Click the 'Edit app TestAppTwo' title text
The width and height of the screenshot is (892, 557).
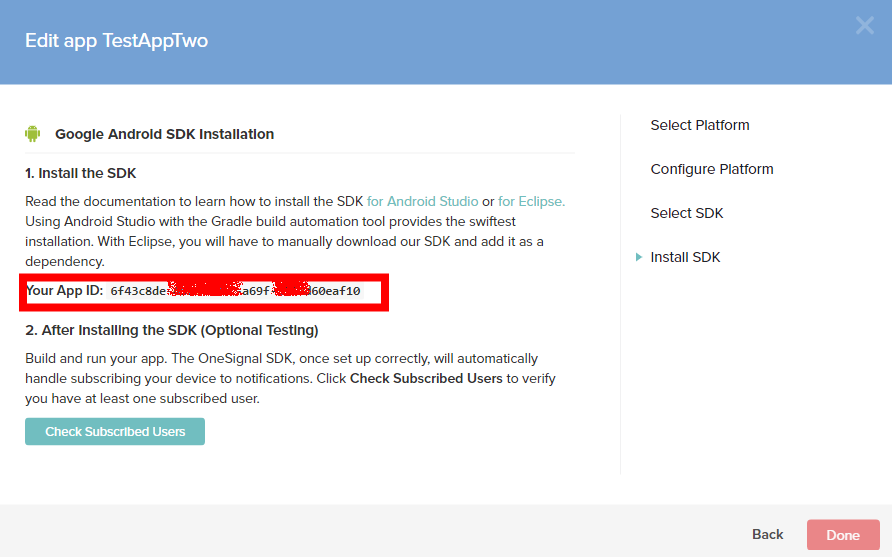coord(116,41)
